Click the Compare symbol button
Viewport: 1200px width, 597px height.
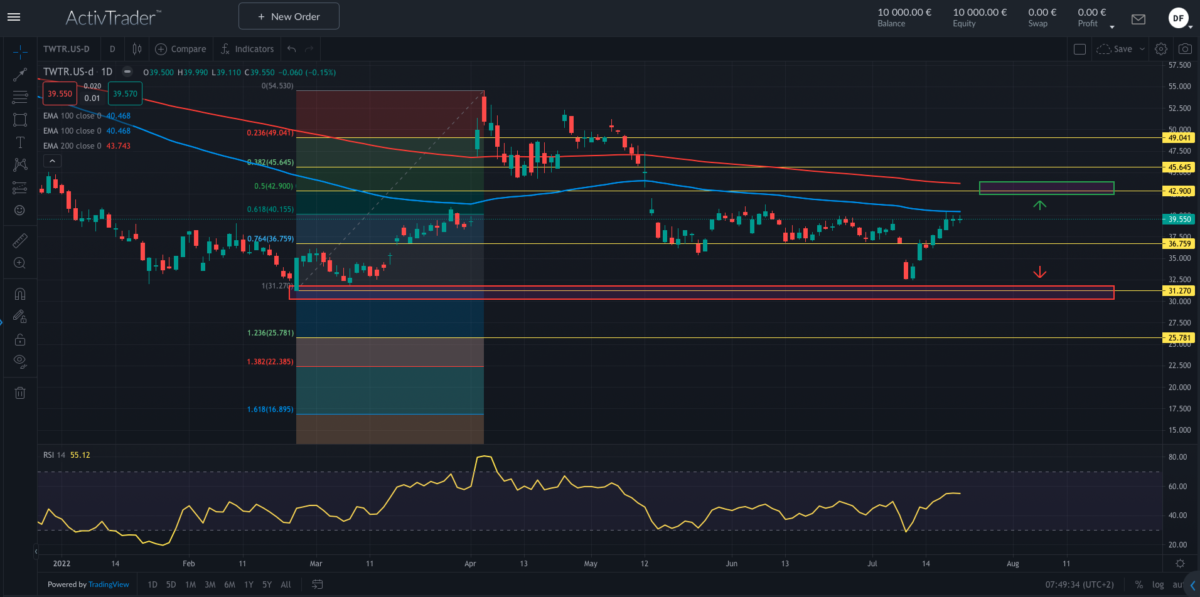pos(180,48)
